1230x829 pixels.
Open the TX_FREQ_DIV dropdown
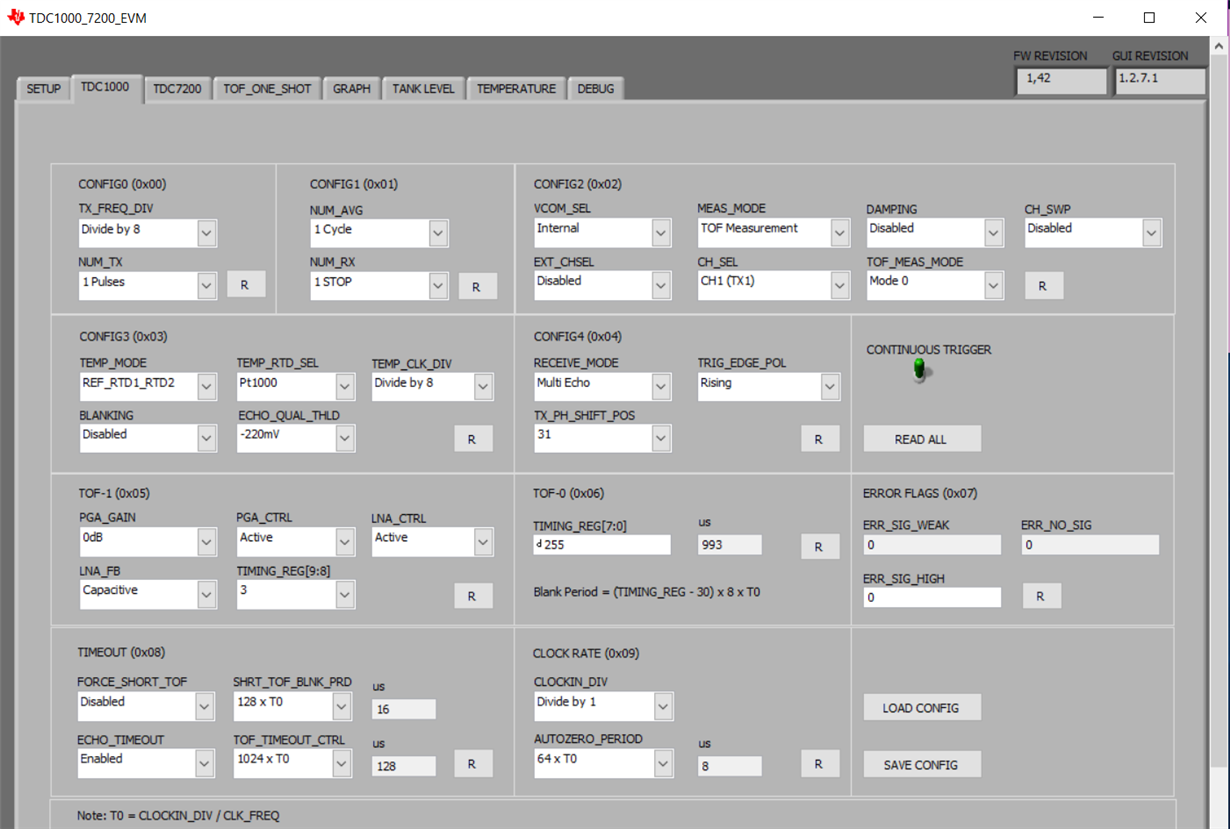148,233
